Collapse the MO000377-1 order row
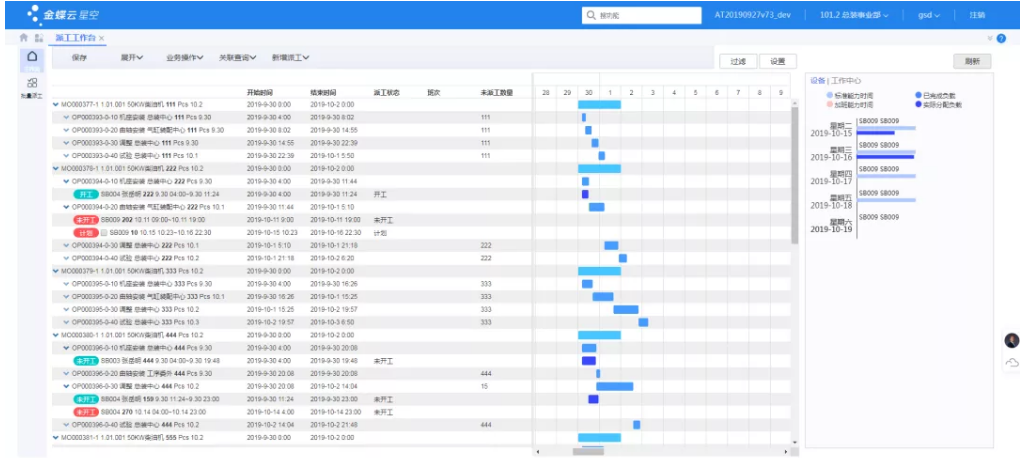1025x458 pixels. coord(56,105)
